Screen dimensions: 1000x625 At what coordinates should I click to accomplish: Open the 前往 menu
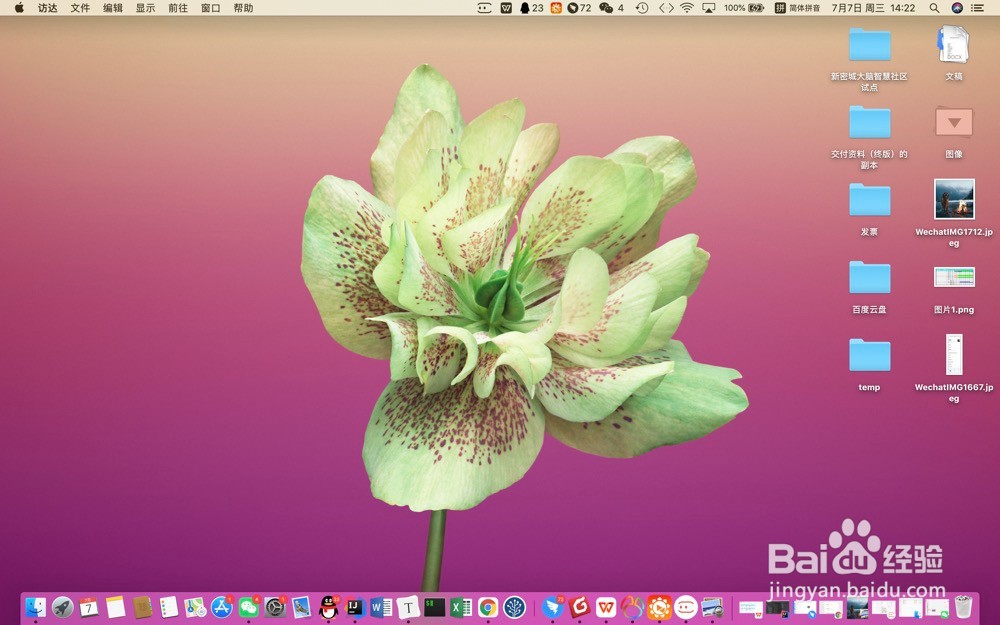tap(177, 8)
